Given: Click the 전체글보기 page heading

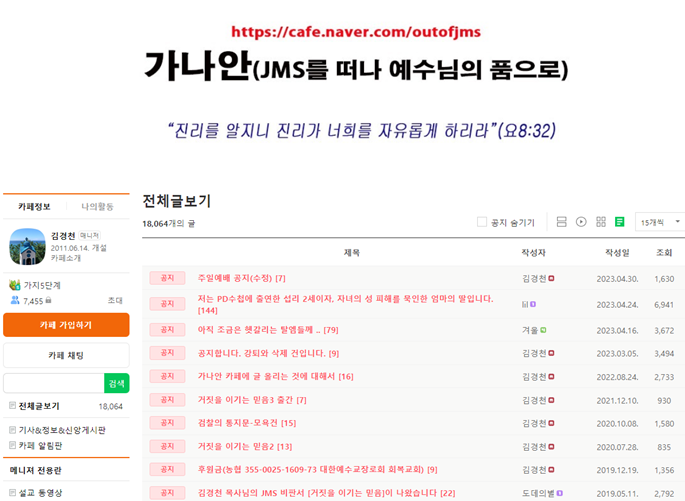Looking at the screenshot, I should tap(176, 201).
